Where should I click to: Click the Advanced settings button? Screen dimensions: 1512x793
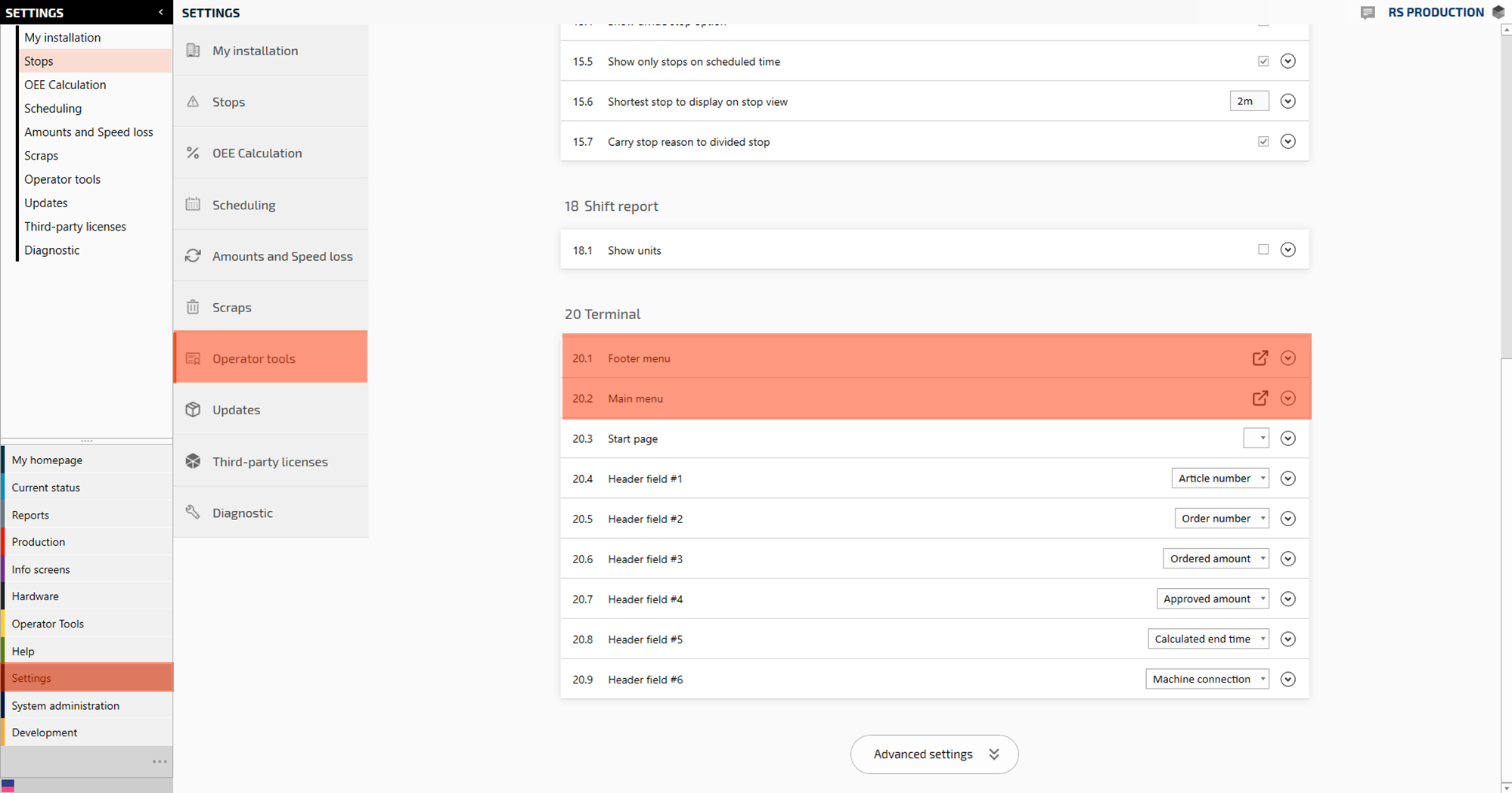point(934,754)
